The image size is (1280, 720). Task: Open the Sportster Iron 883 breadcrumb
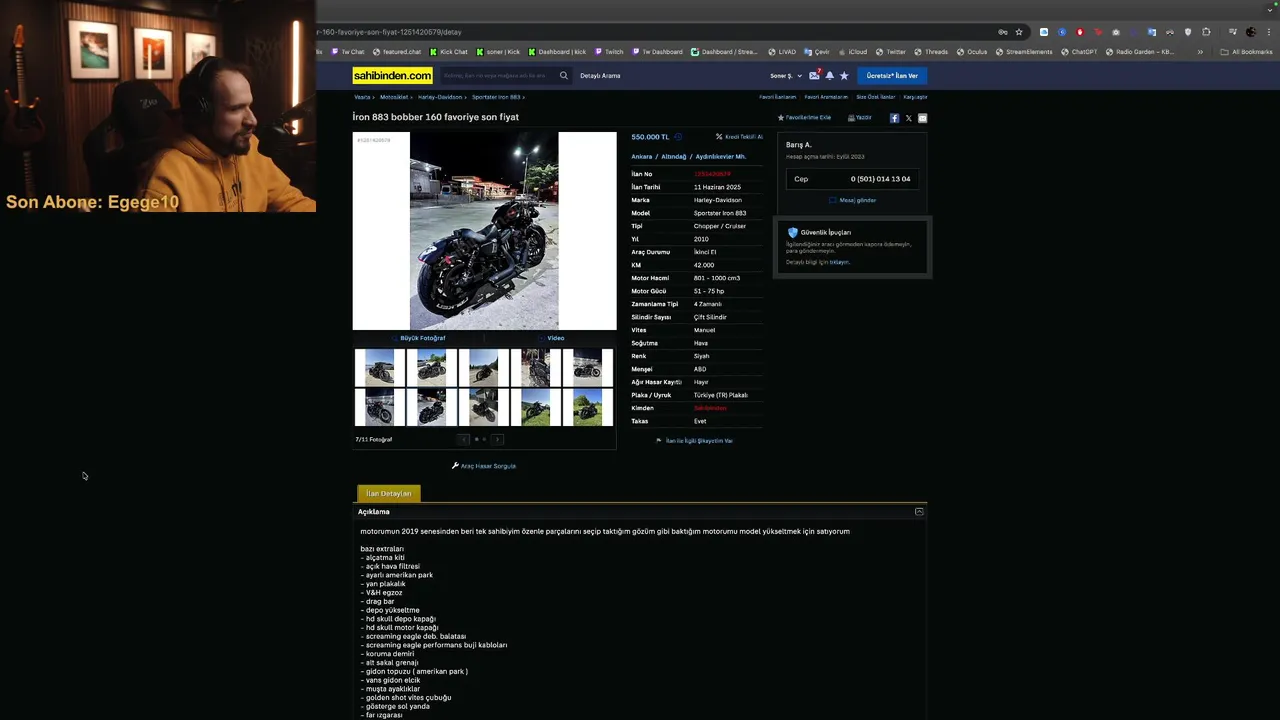click(496, 97)
